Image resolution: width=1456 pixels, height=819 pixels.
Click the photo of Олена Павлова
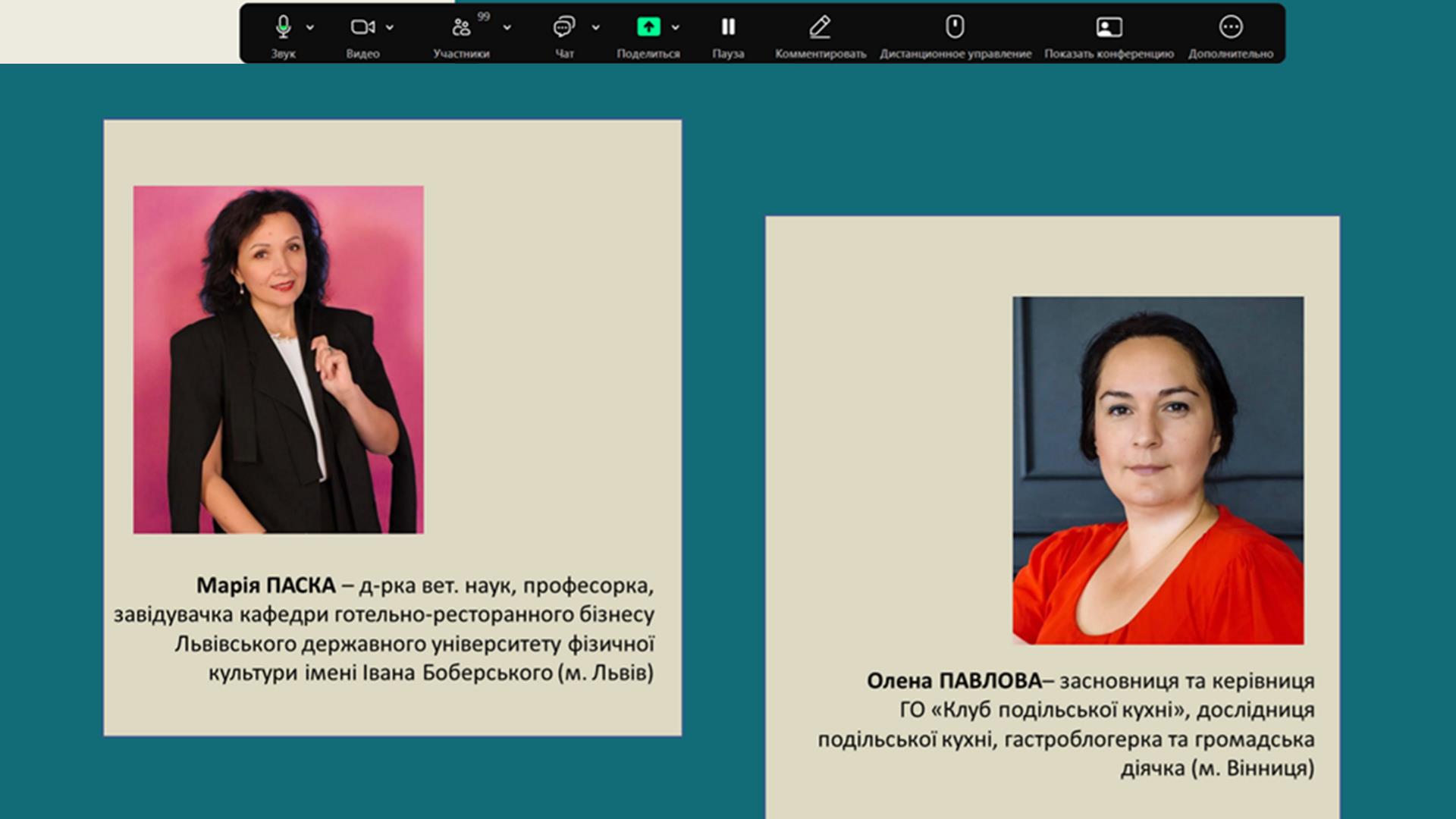(1158, 470)
